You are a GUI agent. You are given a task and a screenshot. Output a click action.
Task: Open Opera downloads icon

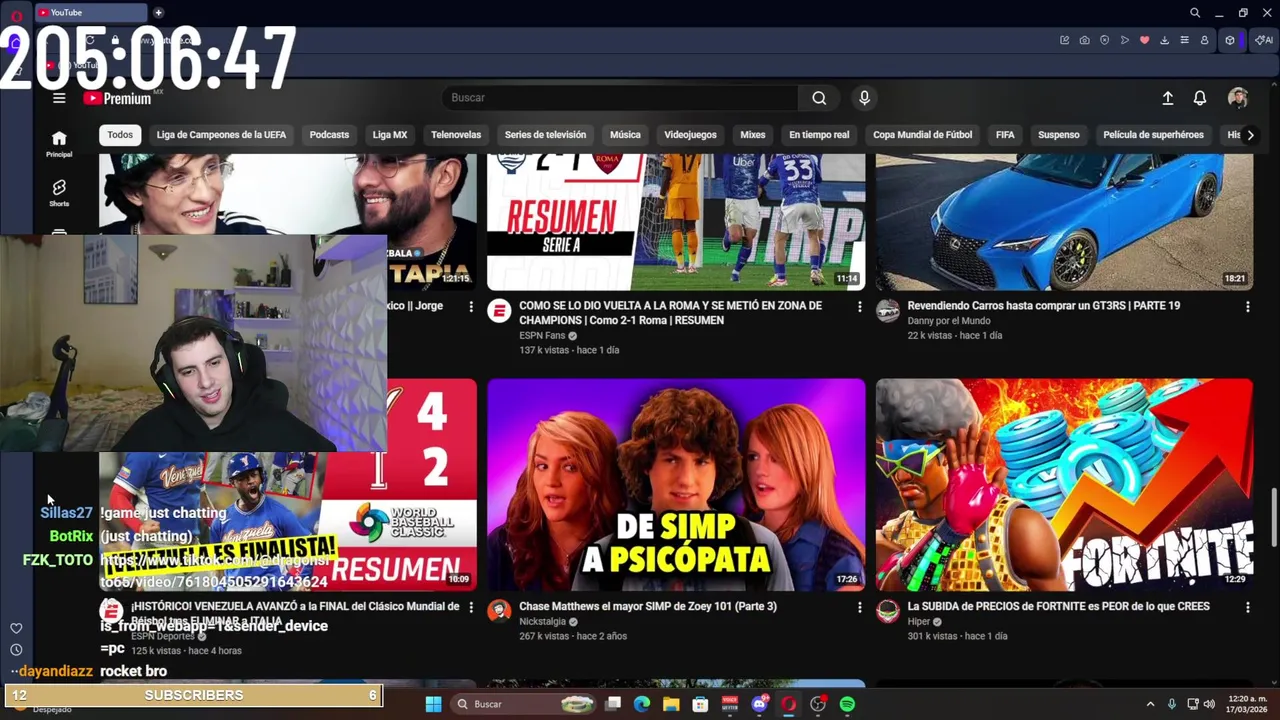click(1165, 40)
